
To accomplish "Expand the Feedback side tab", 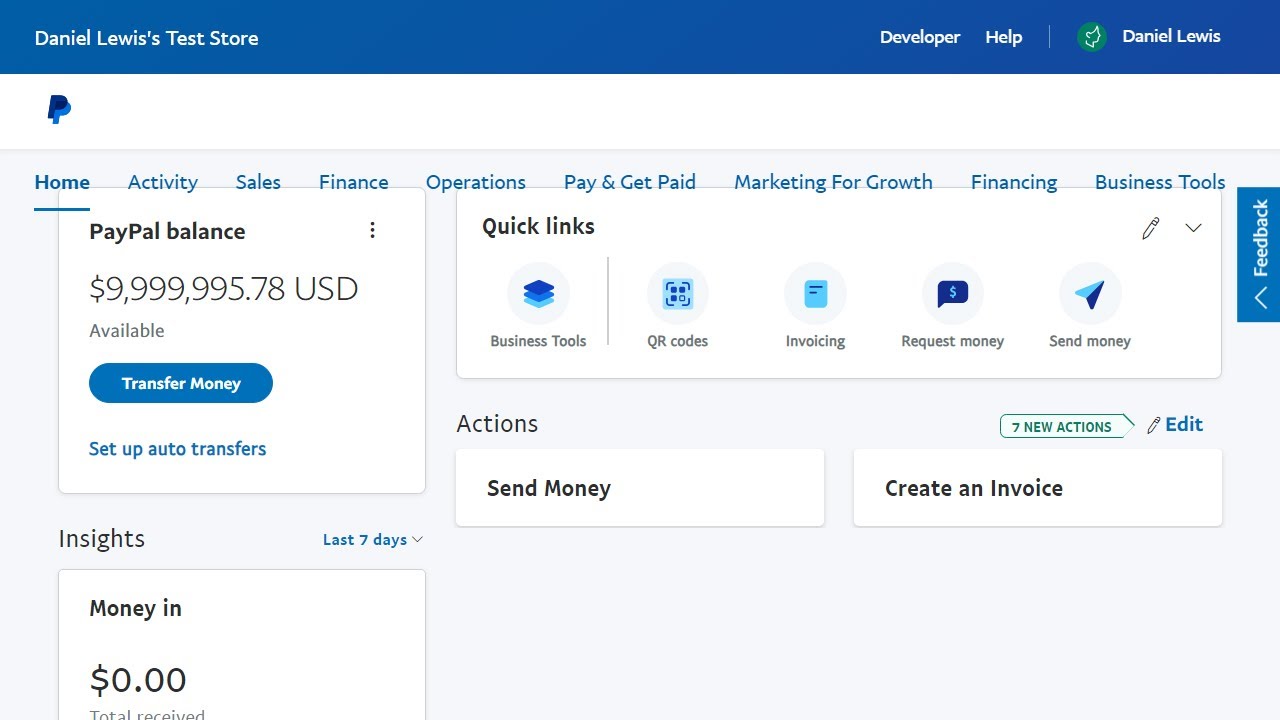I will point(1259,255).
